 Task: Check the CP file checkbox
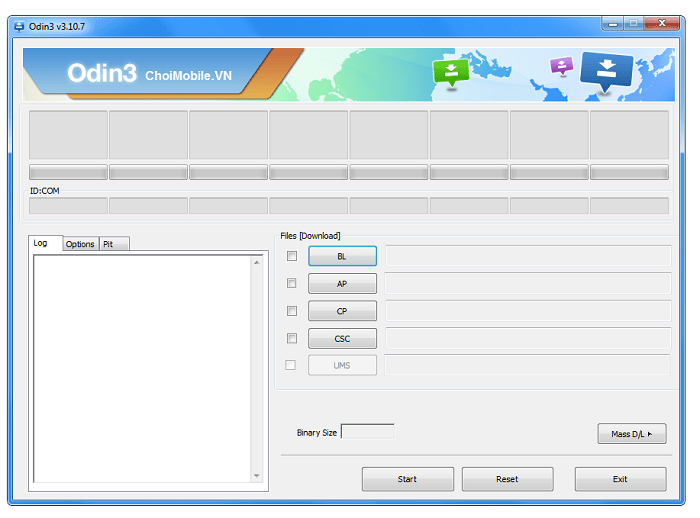291,311
